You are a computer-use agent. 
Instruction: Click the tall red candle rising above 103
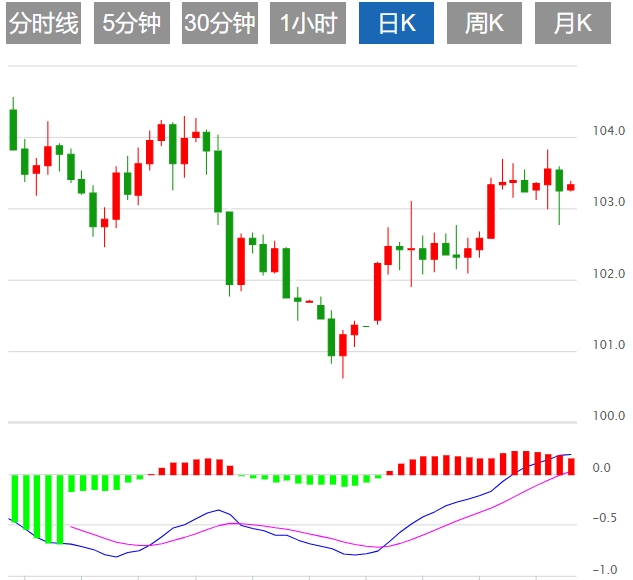(x=491, y=210)
